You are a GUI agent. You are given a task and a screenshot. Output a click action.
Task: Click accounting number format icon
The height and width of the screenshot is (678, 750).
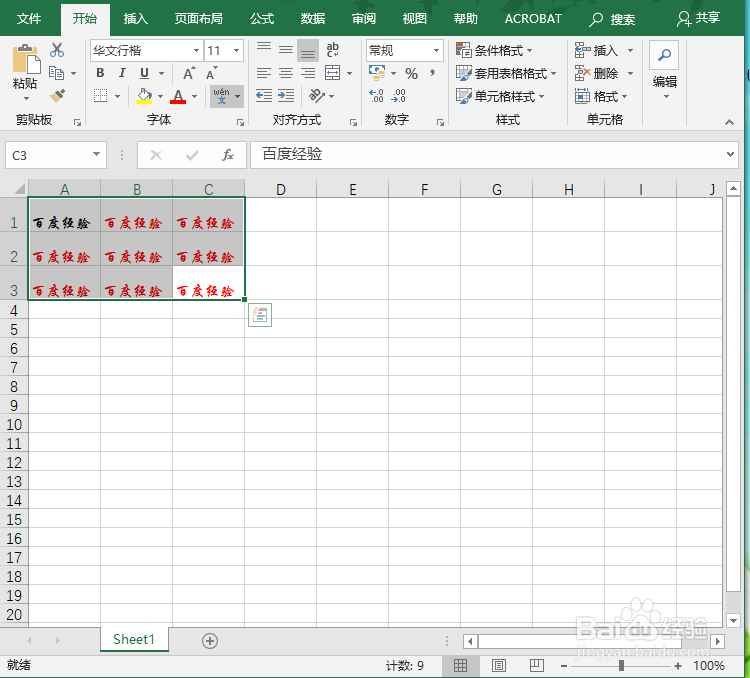click(x=377, y=73)
